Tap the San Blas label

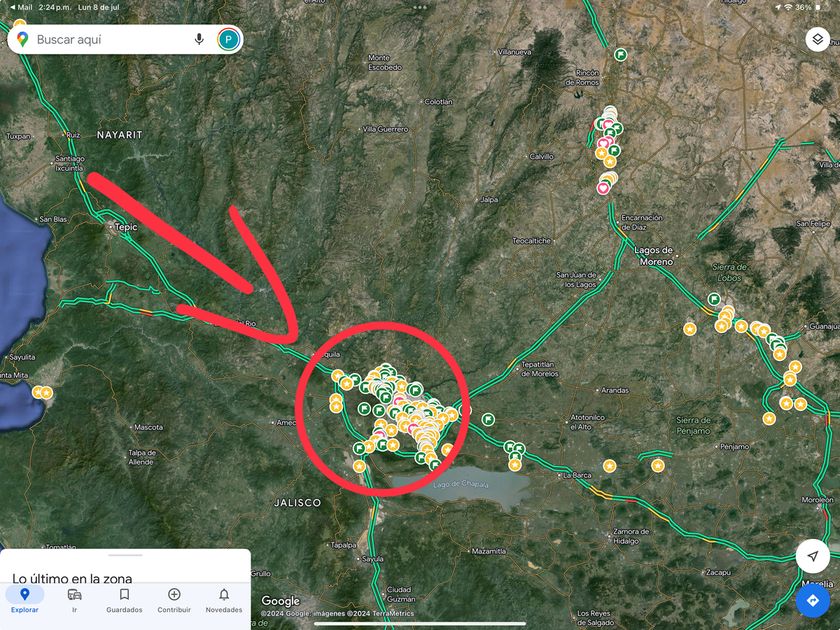click(53, 219)
